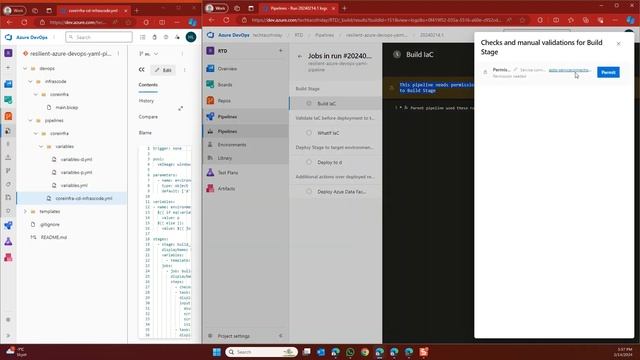Go back from Jobs in run panel
The height and width of the screenshot is (360, 640).
point(300,56)
